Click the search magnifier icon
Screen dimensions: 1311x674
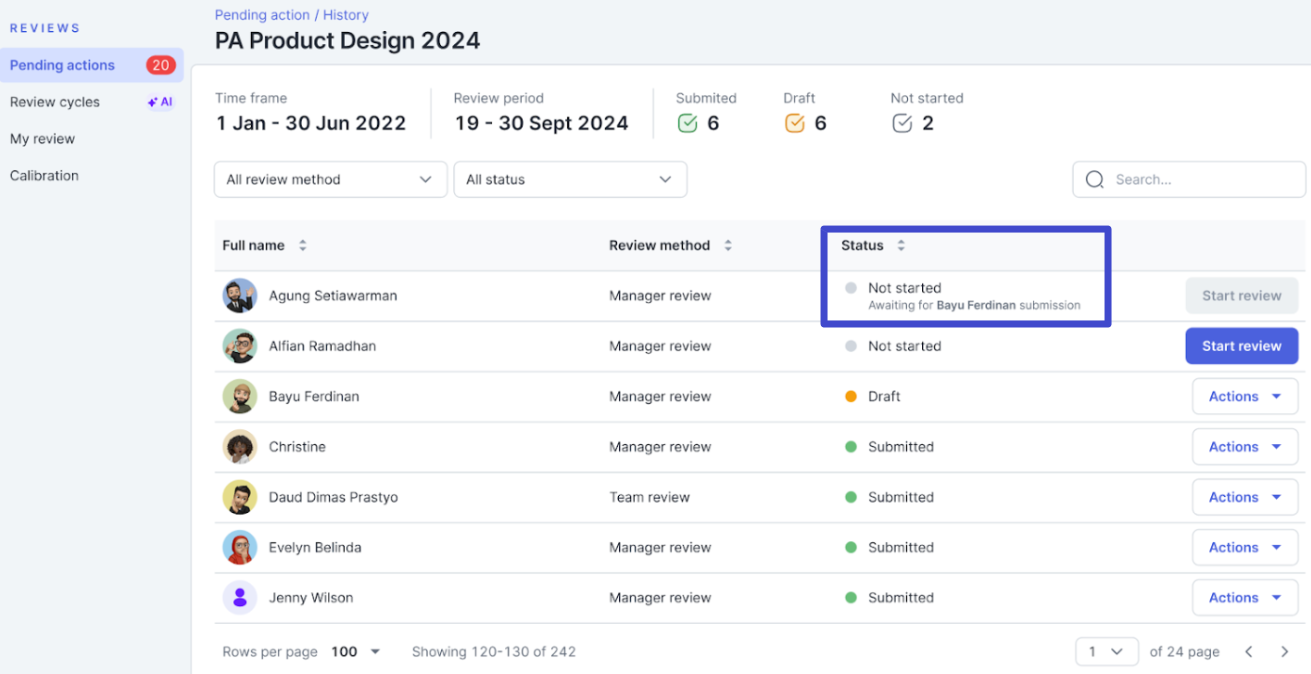1095,180
